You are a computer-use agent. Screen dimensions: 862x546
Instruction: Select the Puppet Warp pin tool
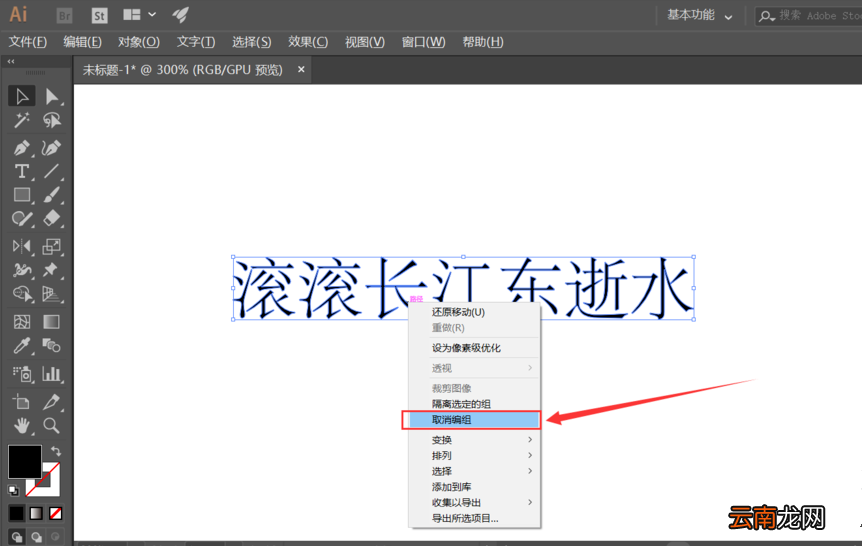(52, 269)
